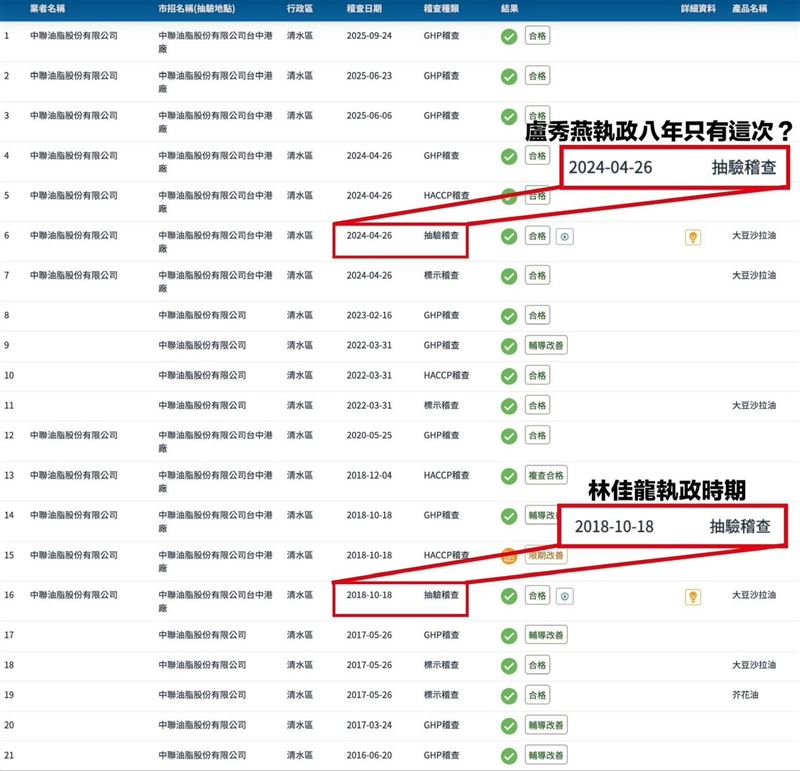This screenshot has width=800, height=771.
Task: Click 大豆沙拉油 in row 18
Action: click(754, 665)
